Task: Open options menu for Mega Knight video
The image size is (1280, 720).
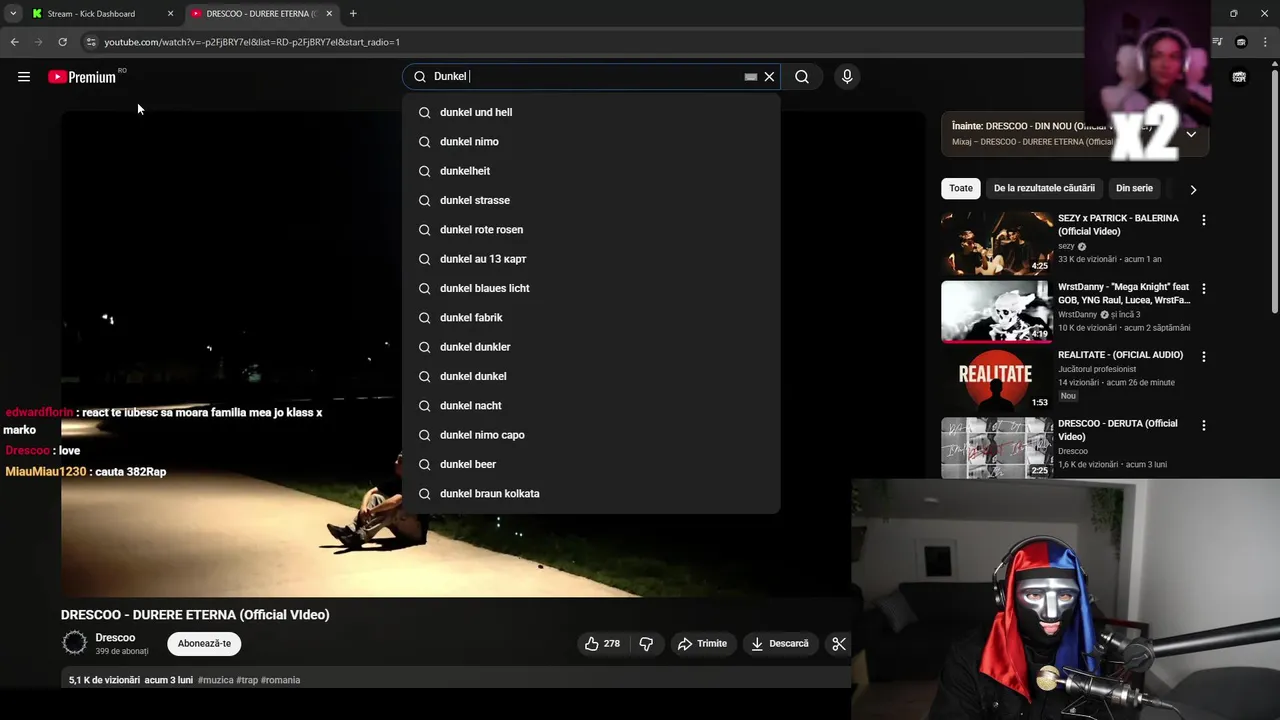Action: (x=1203, y=289)
